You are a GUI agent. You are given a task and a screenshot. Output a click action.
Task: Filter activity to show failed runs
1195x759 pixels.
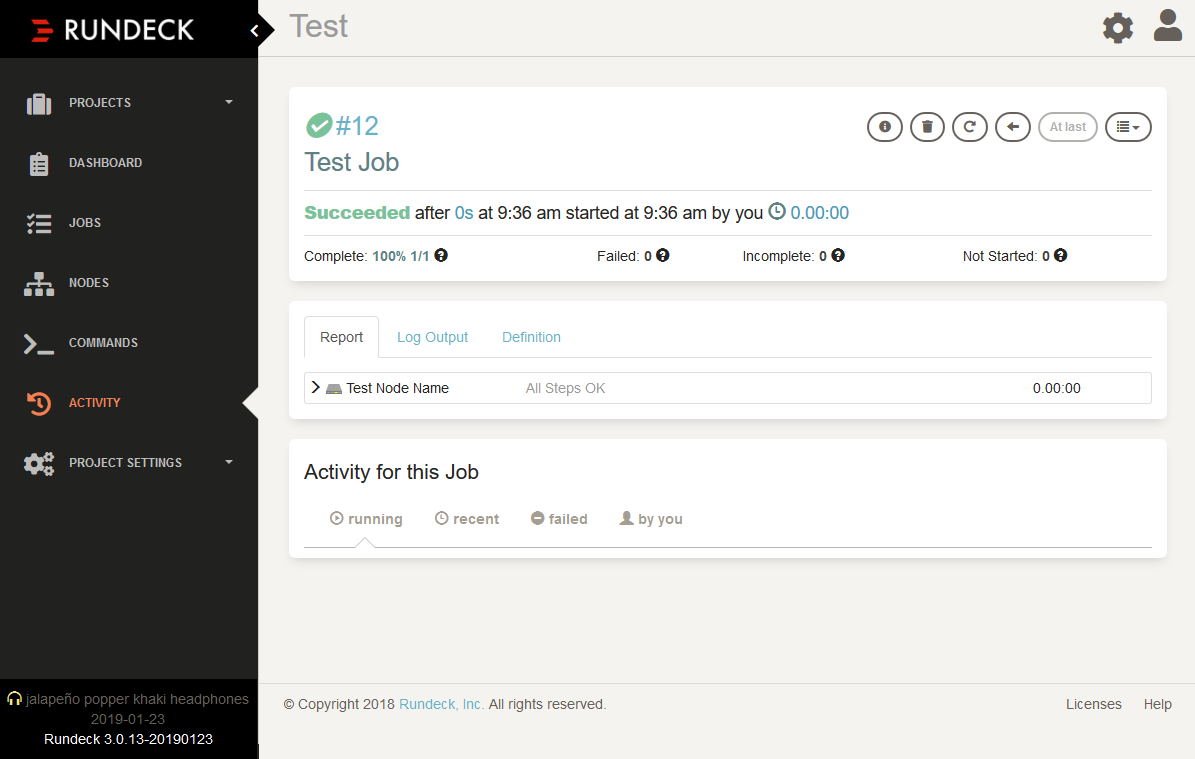point(559,518)
